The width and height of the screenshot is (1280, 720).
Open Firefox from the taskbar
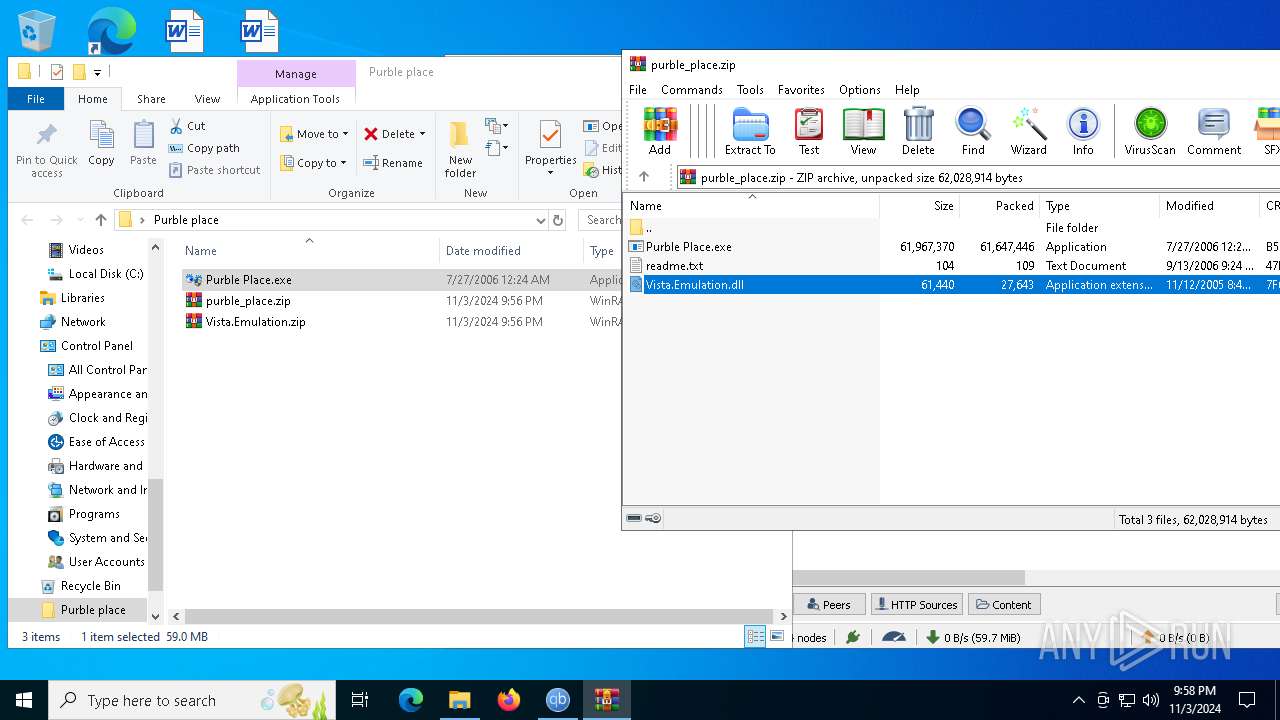(x=509, y=700)
